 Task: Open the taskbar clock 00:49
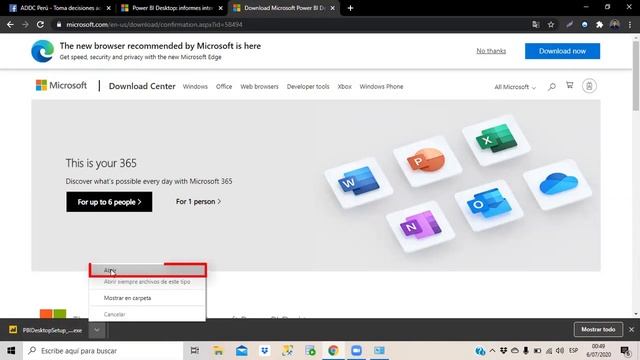(598, 351)
